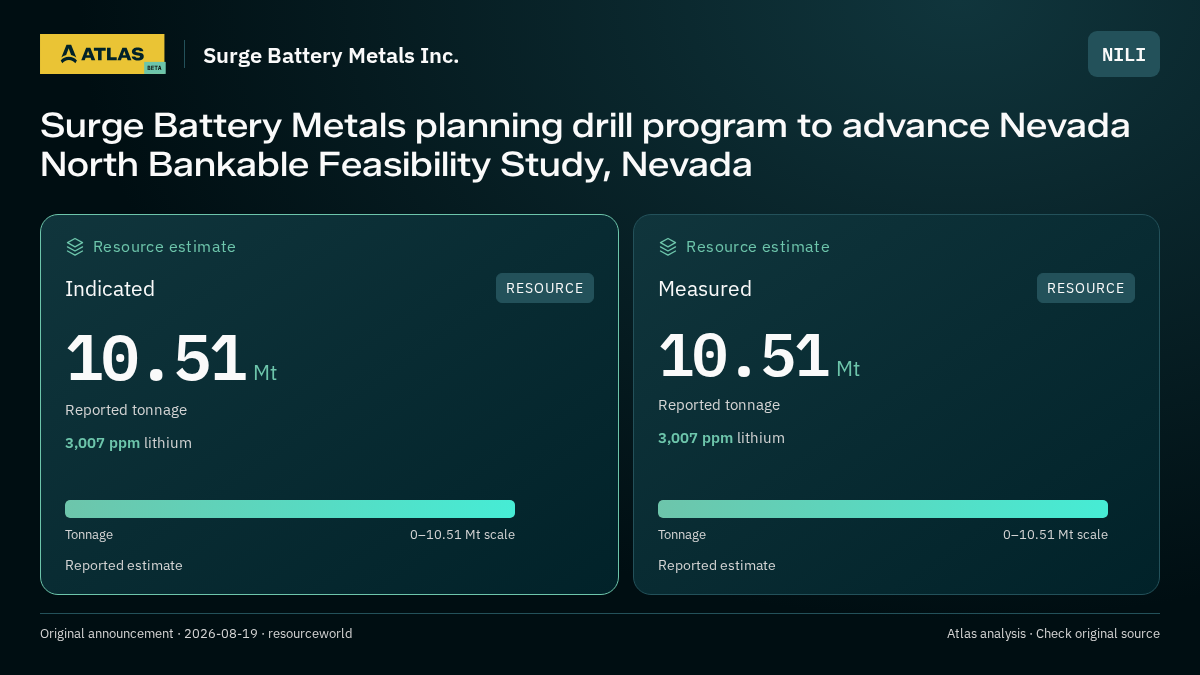Image resolution: width=1200 pixels, height=675 pixels.
Task: Click the "Measured" category label
Action: pos(705,289)
